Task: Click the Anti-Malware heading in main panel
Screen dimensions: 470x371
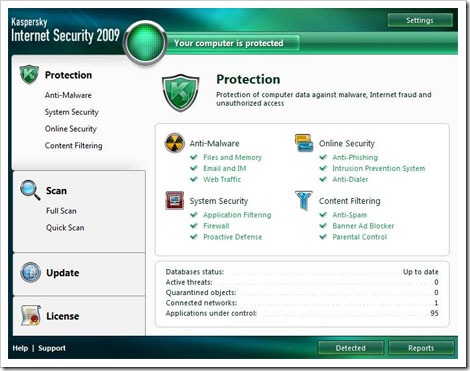Action: click(x=214, y=143)
